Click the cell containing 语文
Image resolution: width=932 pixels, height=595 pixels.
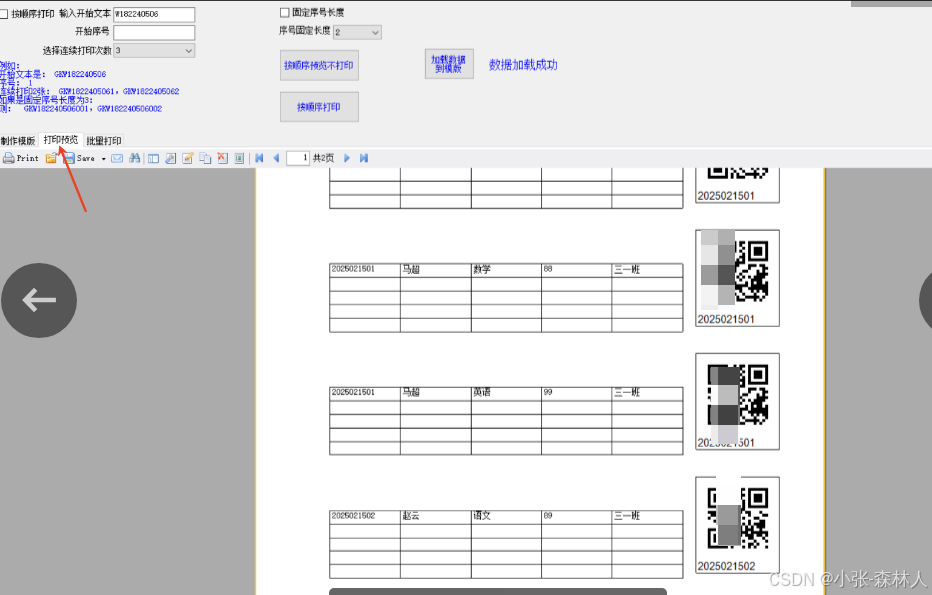[x=506, y=517]
